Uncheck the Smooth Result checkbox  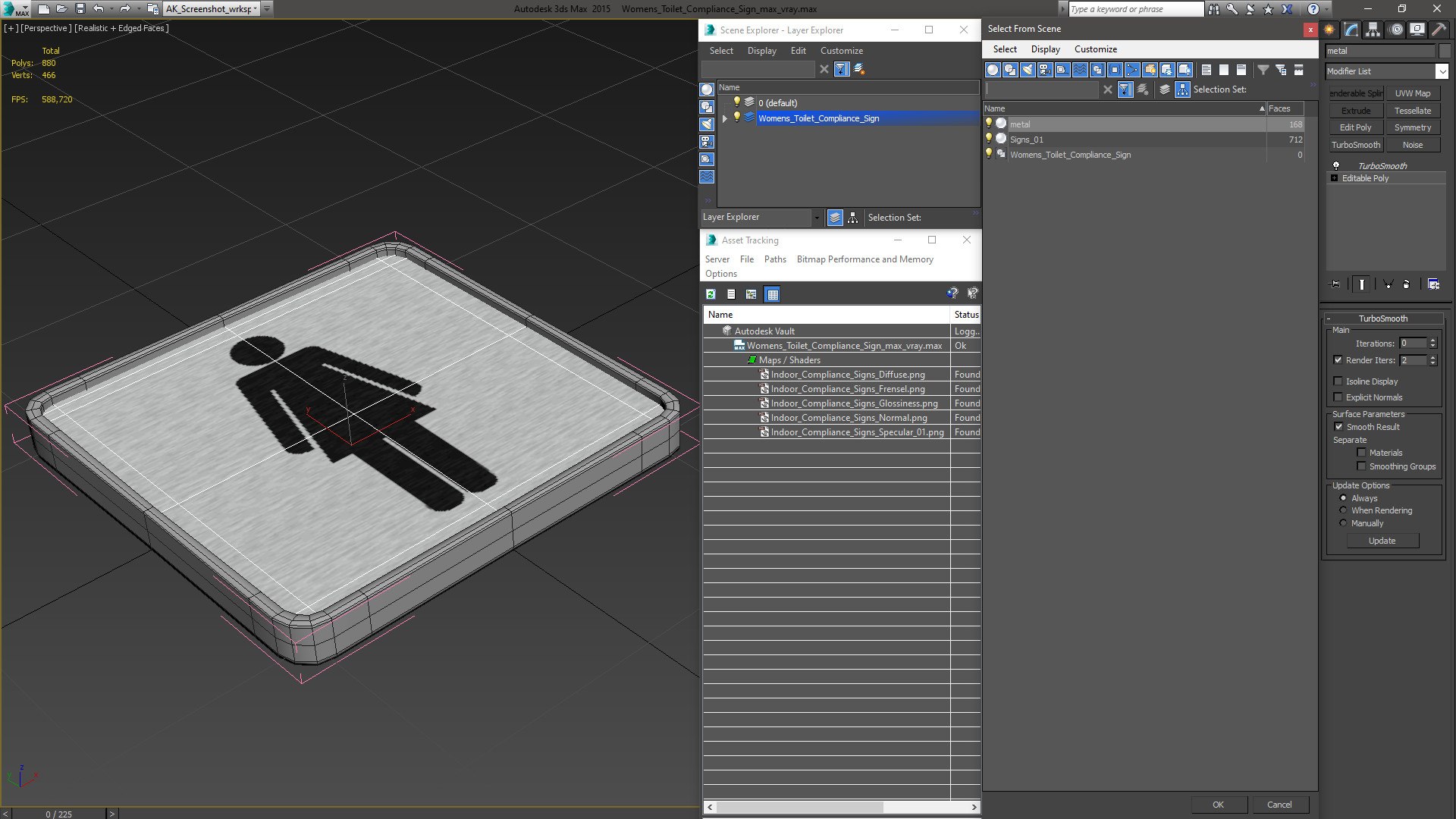tap(1338, 427)
